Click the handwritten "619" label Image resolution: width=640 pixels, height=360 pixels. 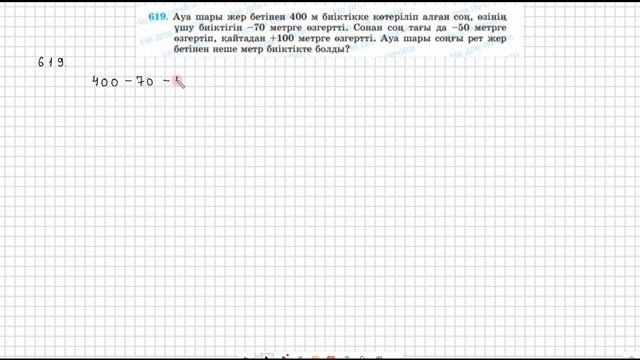point(51,62)
